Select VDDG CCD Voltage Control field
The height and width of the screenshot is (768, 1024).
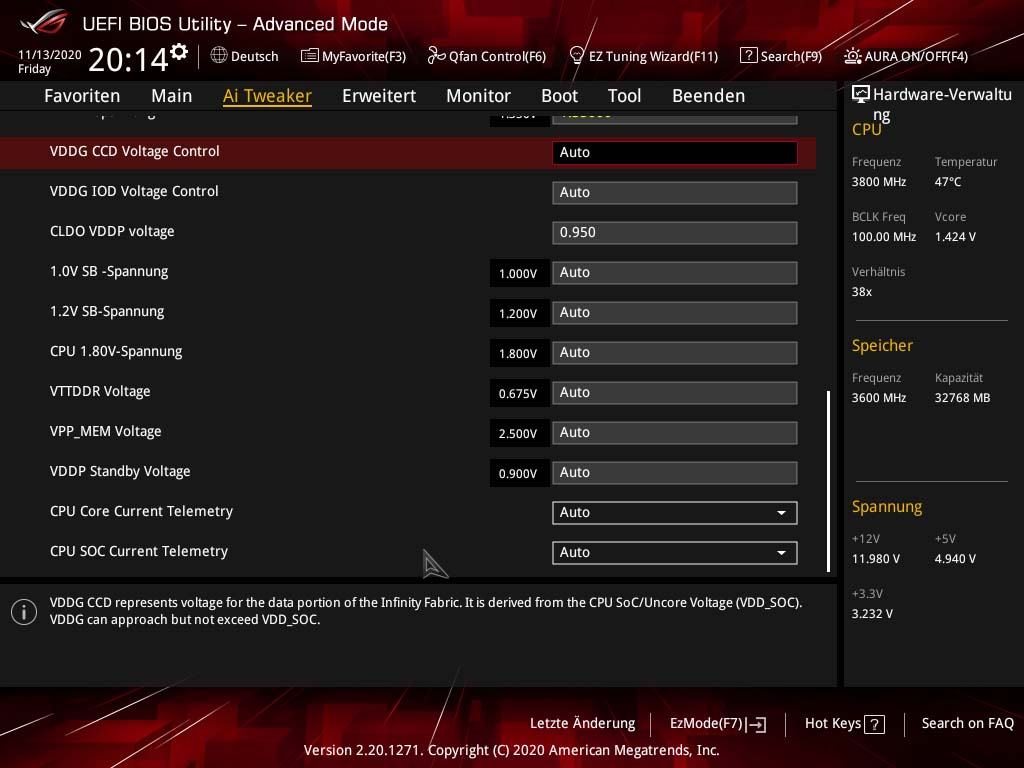click(675, 153)
